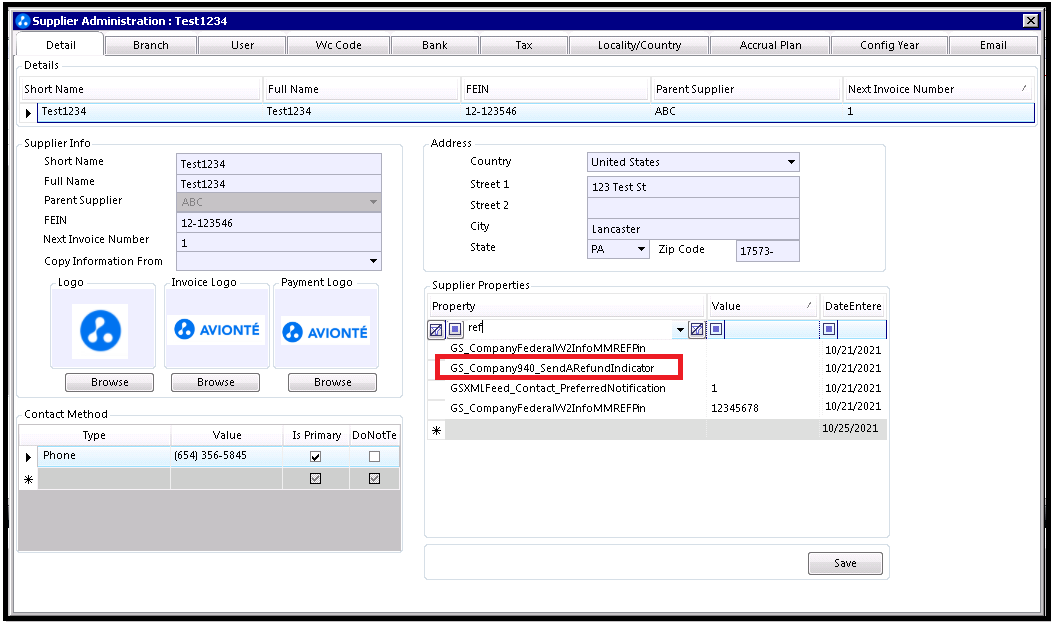Viewport: 1051px width, 624px height.
Task: Click the empty Street 2 field
Action: point(693,208)
